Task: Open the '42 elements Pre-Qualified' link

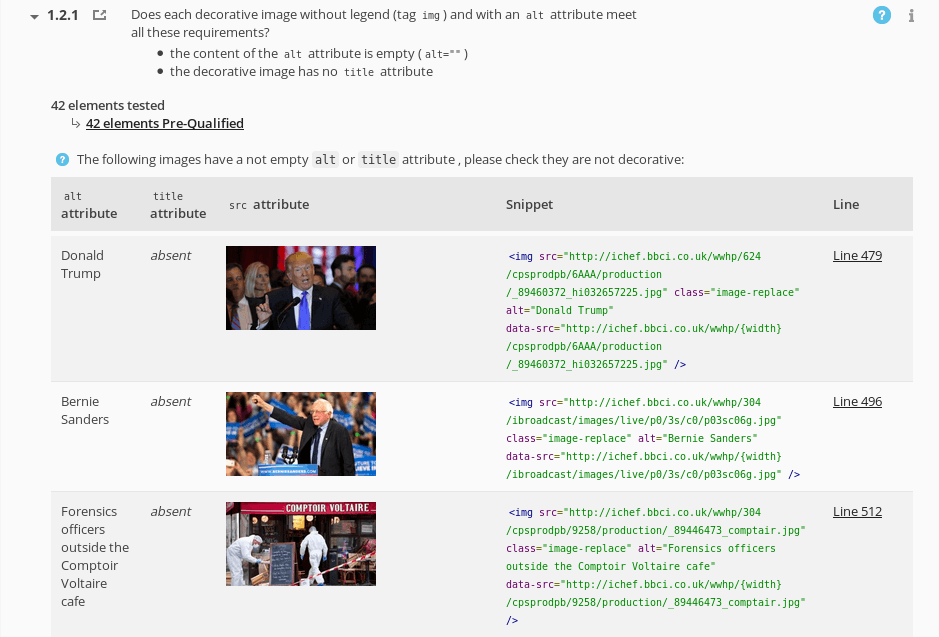Action: click(164, 123)
